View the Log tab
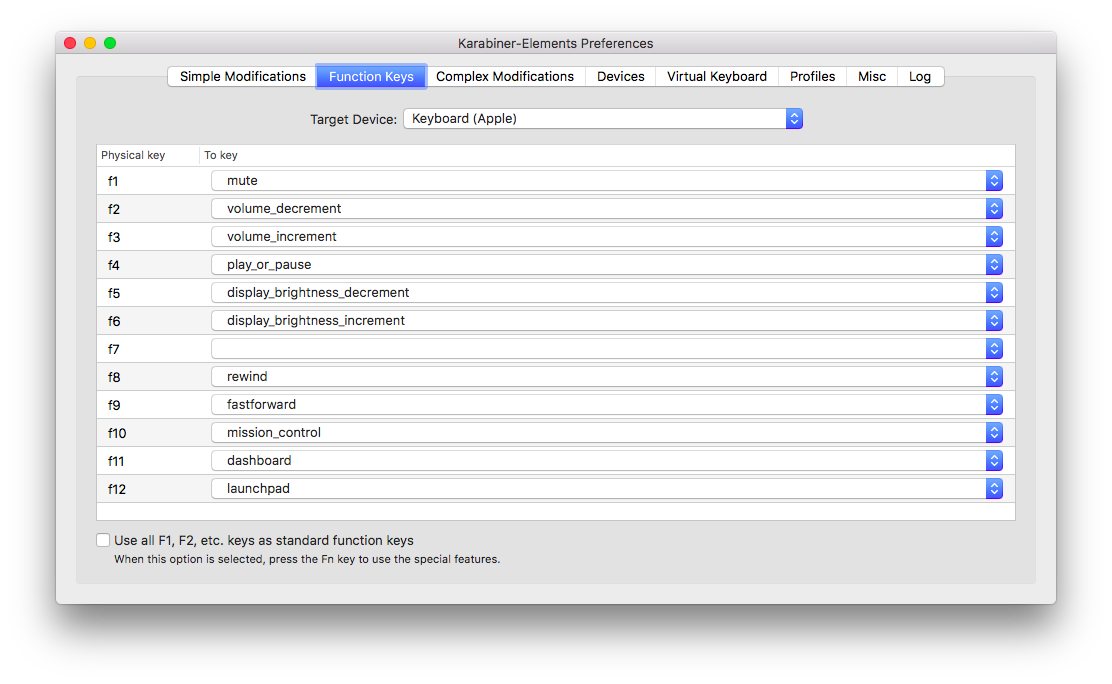1112x684 pixels. (x=920, y=77)
